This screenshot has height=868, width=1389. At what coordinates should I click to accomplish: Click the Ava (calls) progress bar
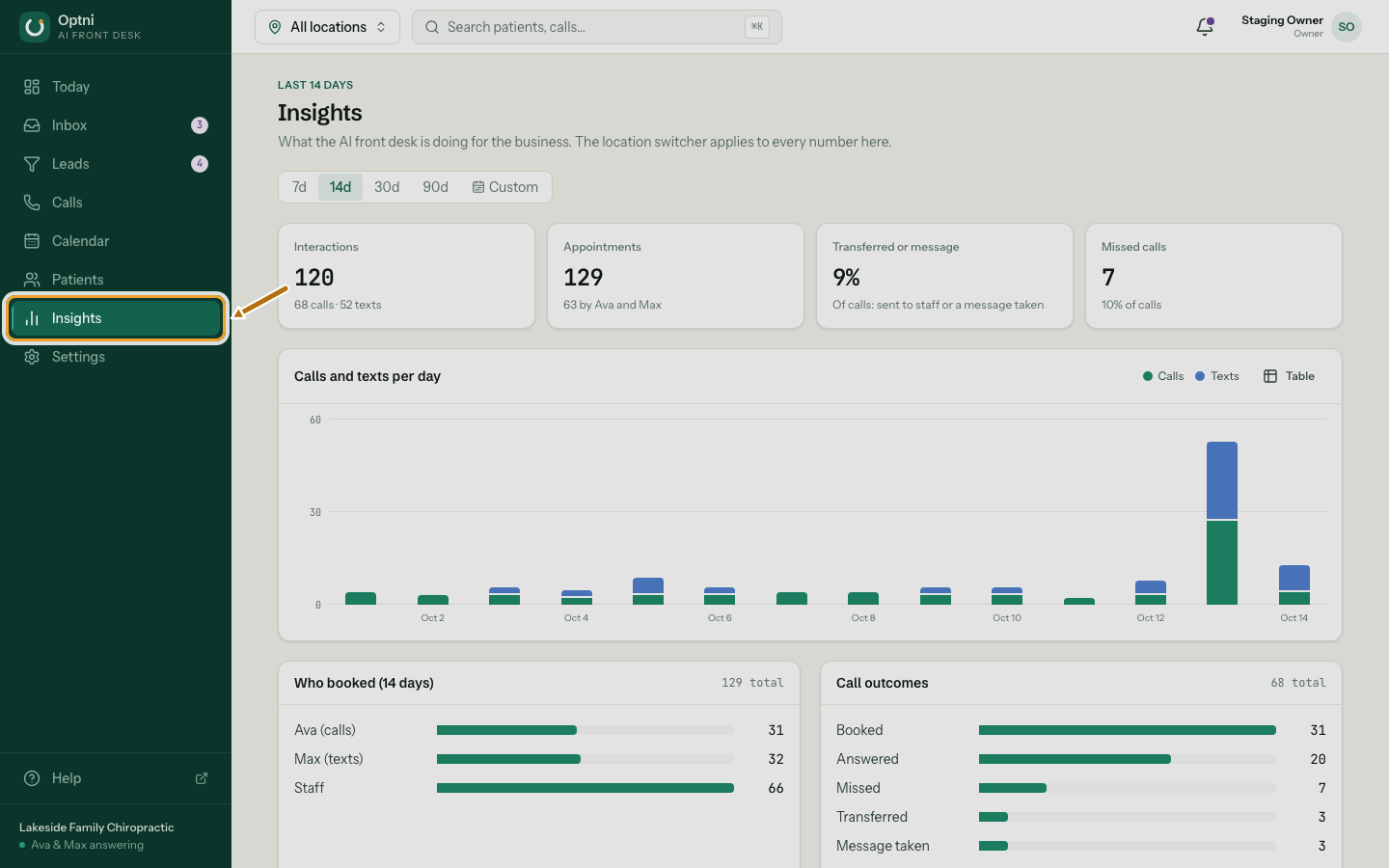coord(586,730)
